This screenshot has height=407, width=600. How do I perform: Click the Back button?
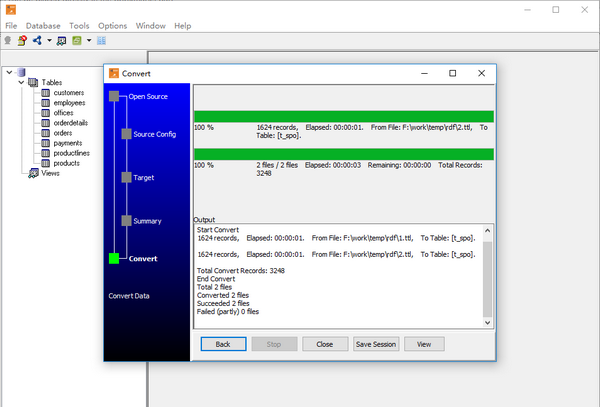(223, 344)
